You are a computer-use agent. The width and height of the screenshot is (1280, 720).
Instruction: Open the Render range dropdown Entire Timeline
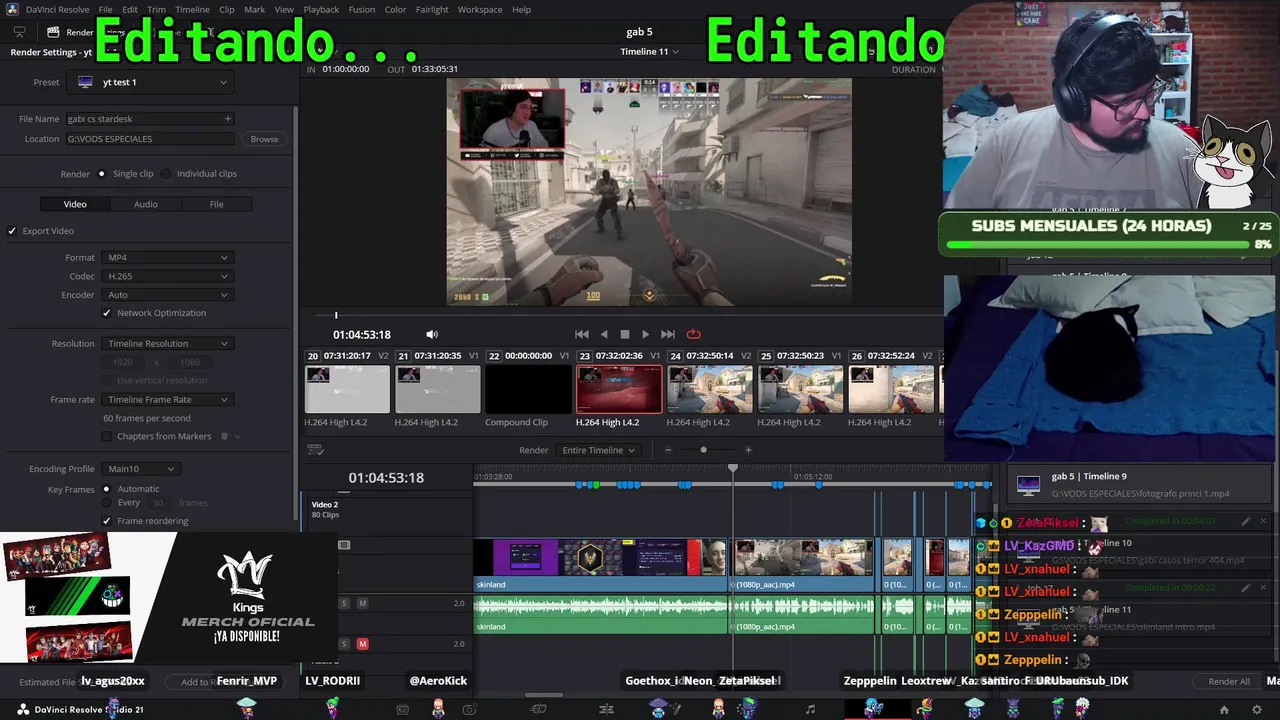pyautogui.click(x=598, y=450)
